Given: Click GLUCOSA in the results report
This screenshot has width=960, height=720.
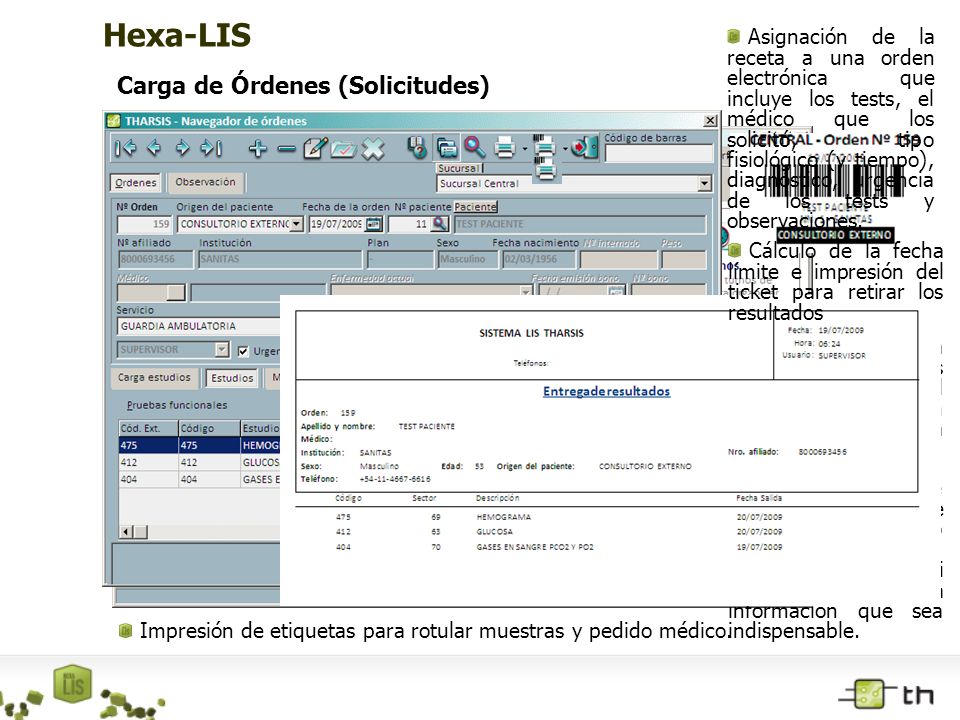Looking at the screenshot, I should pos(495,532).
